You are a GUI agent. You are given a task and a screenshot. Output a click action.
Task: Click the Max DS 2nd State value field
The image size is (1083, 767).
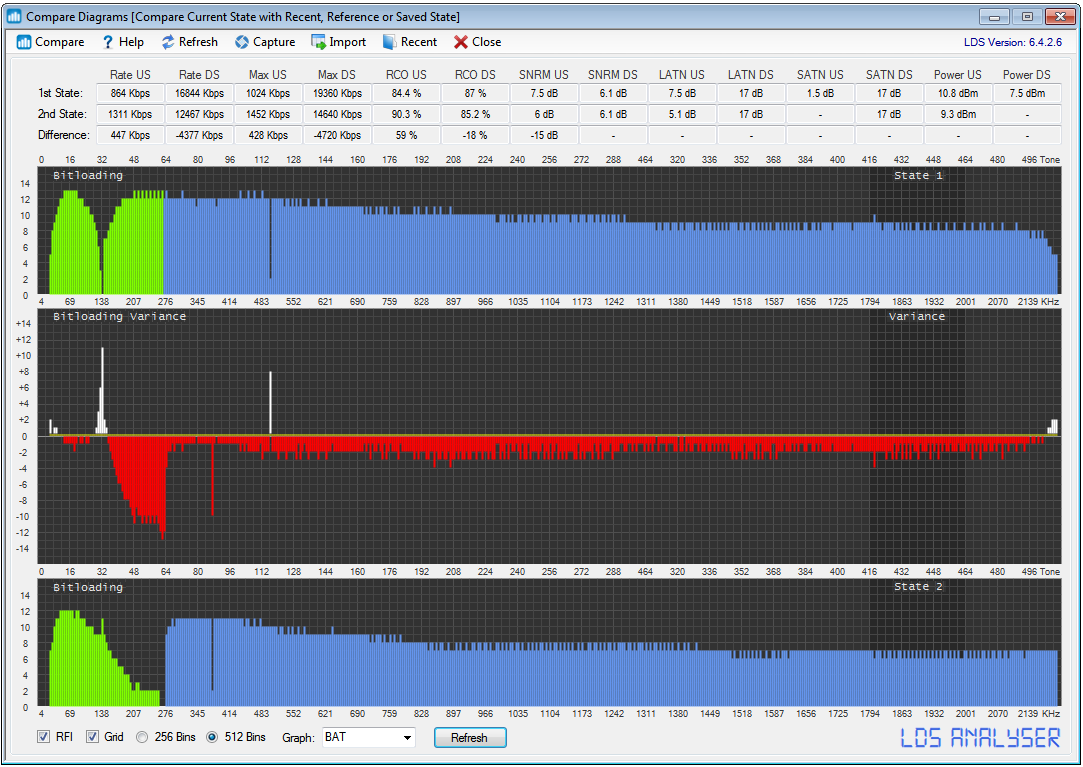337,114
